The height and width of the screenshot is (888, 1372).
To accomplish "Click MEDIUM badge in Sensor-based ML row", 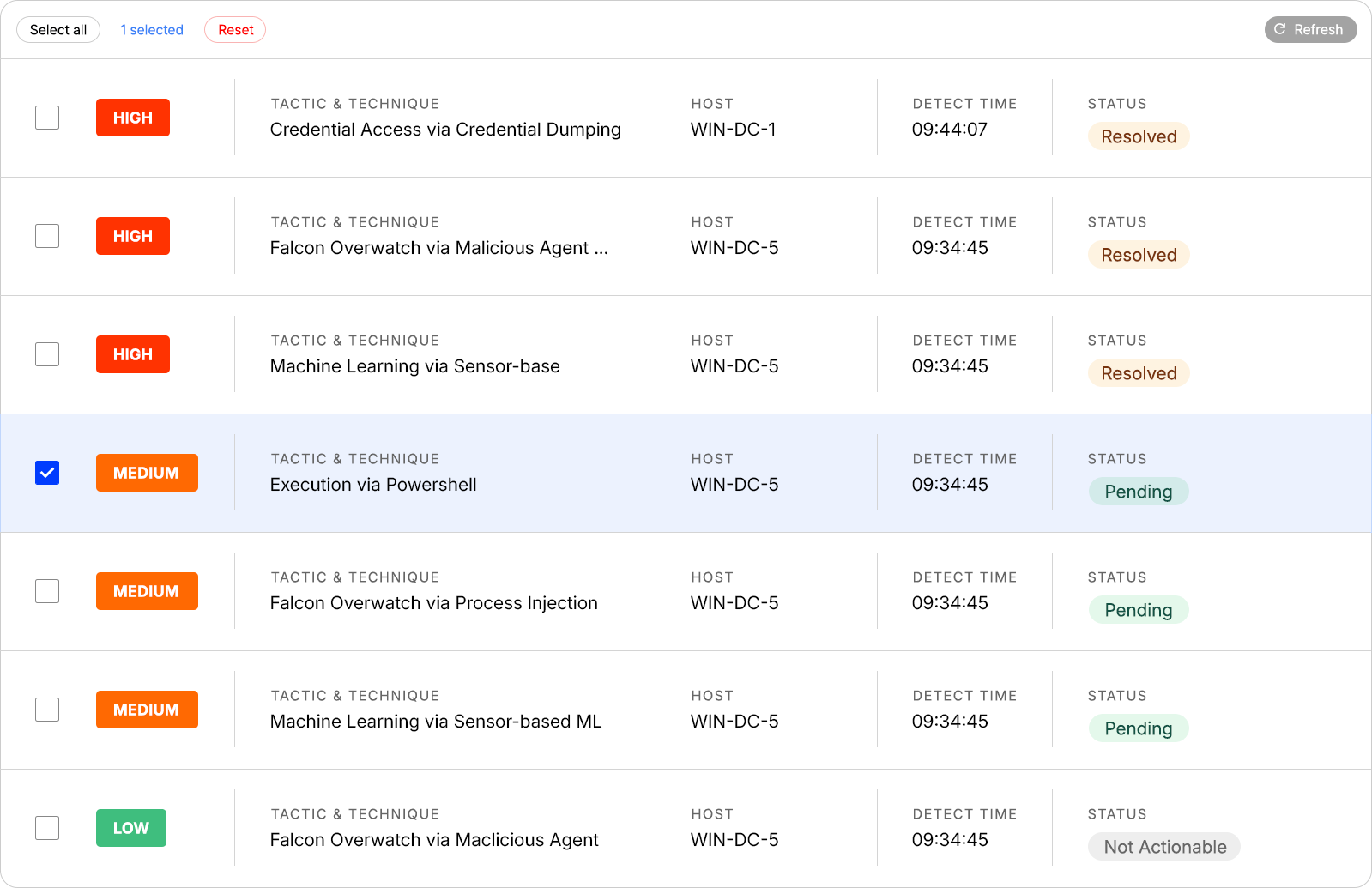I will tap(147, 710).
